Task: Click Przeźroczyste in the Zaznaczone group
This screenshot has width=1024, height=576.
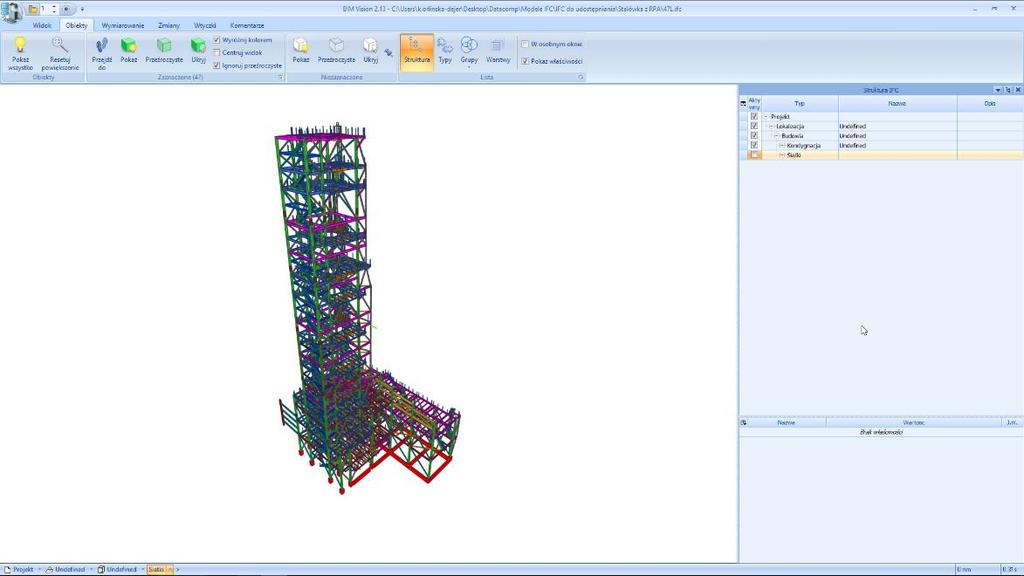Action: (164, 50)
